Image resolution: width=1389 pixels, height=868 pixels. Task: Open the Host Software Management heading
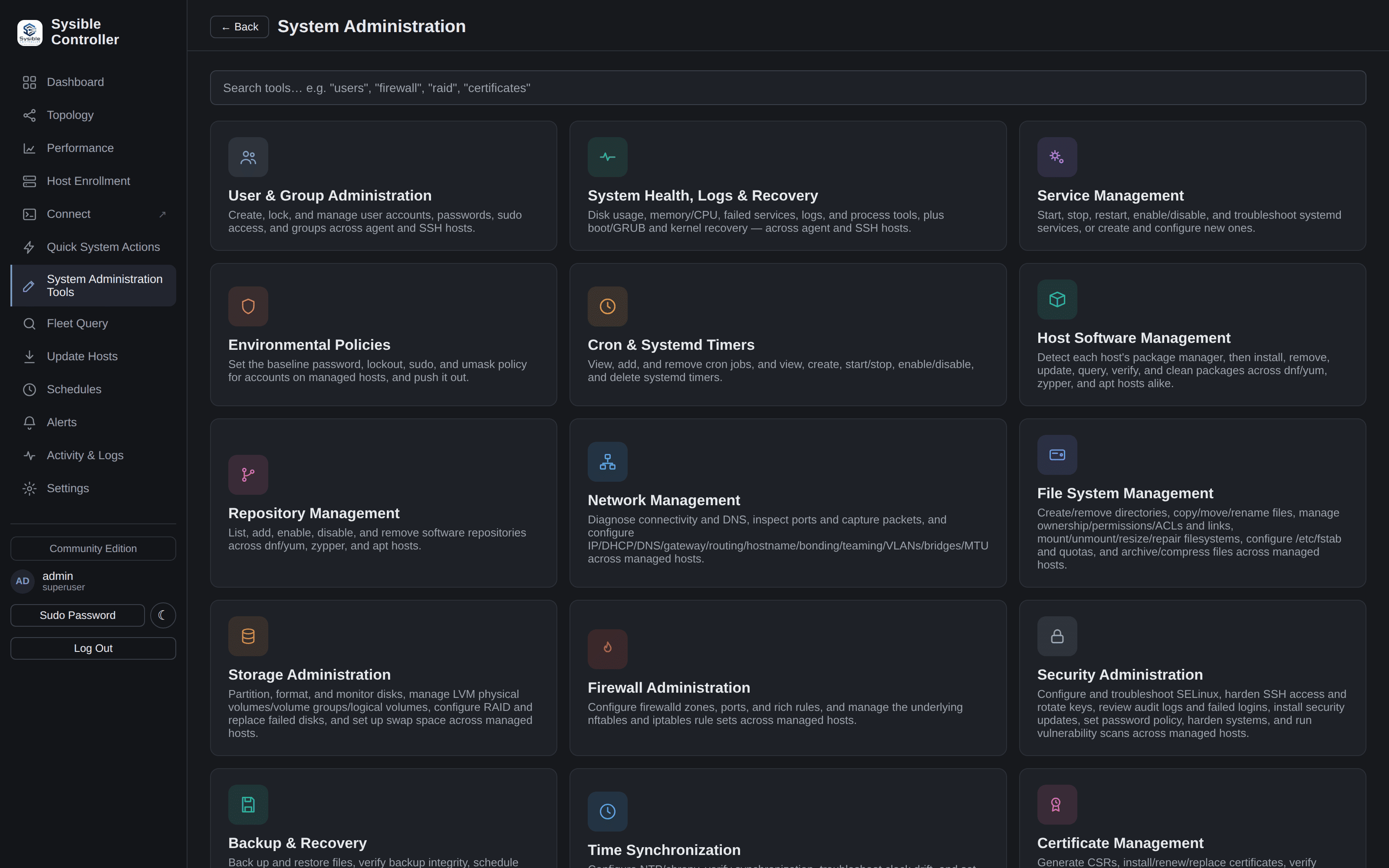click(x=1134, y=338)
